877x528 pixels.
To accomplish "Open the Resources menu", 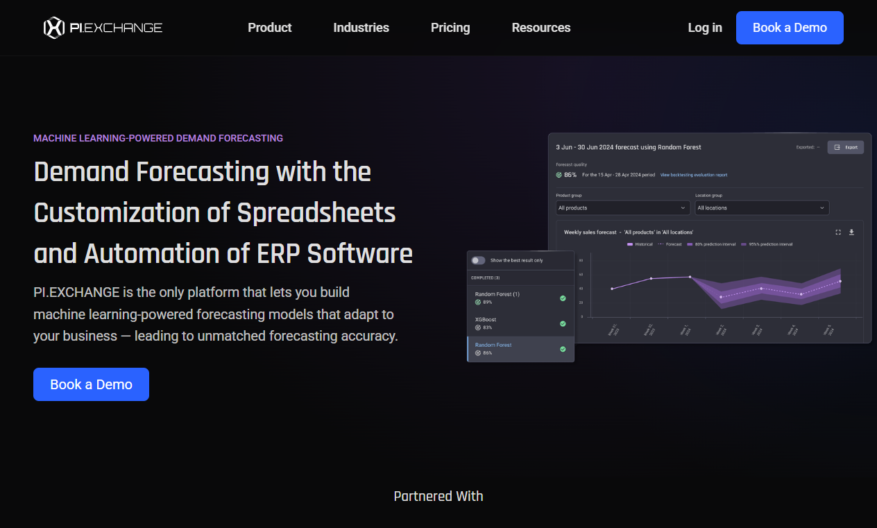I will click(541, 27).
